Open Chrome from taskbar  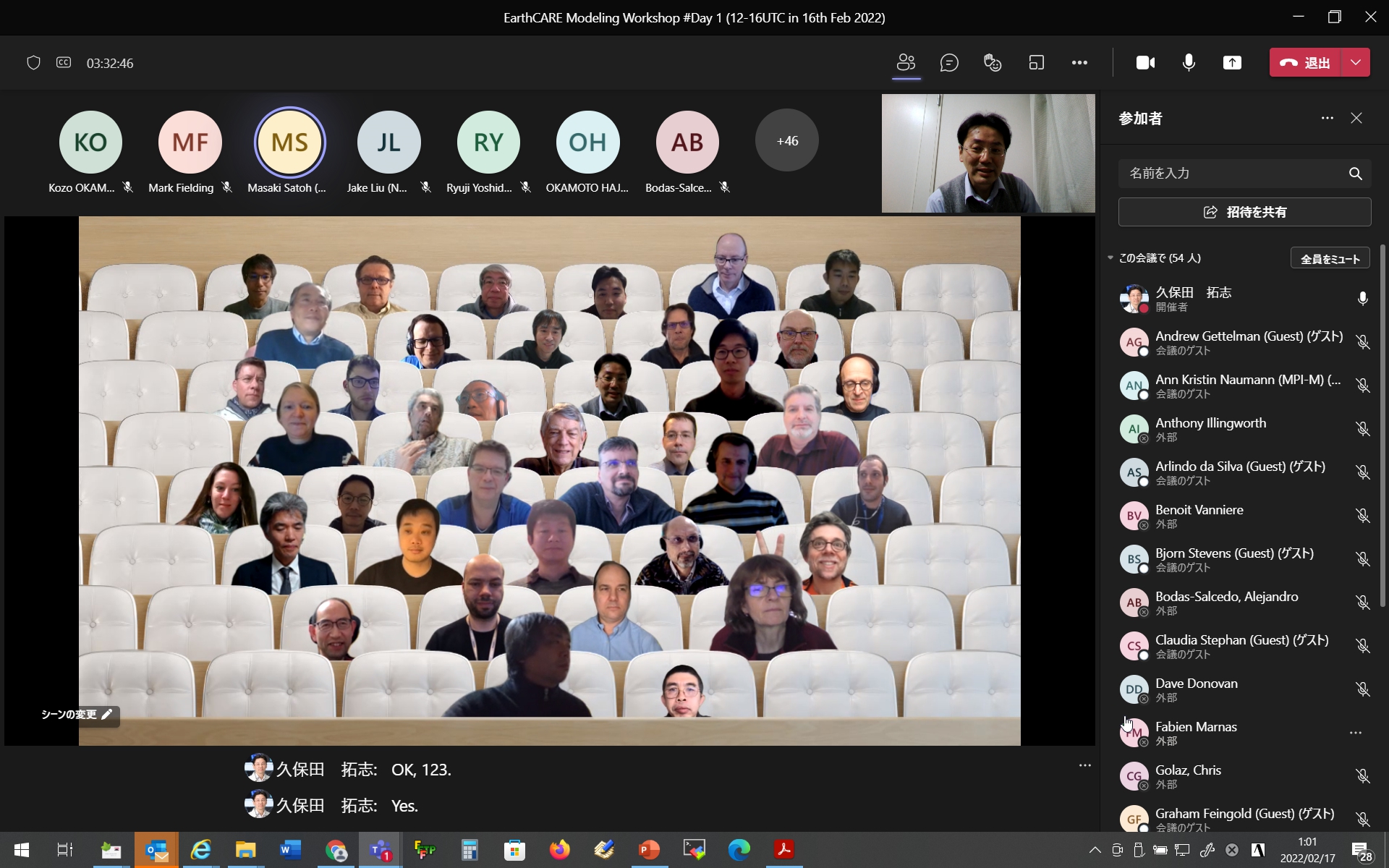[x=336, y=850]
